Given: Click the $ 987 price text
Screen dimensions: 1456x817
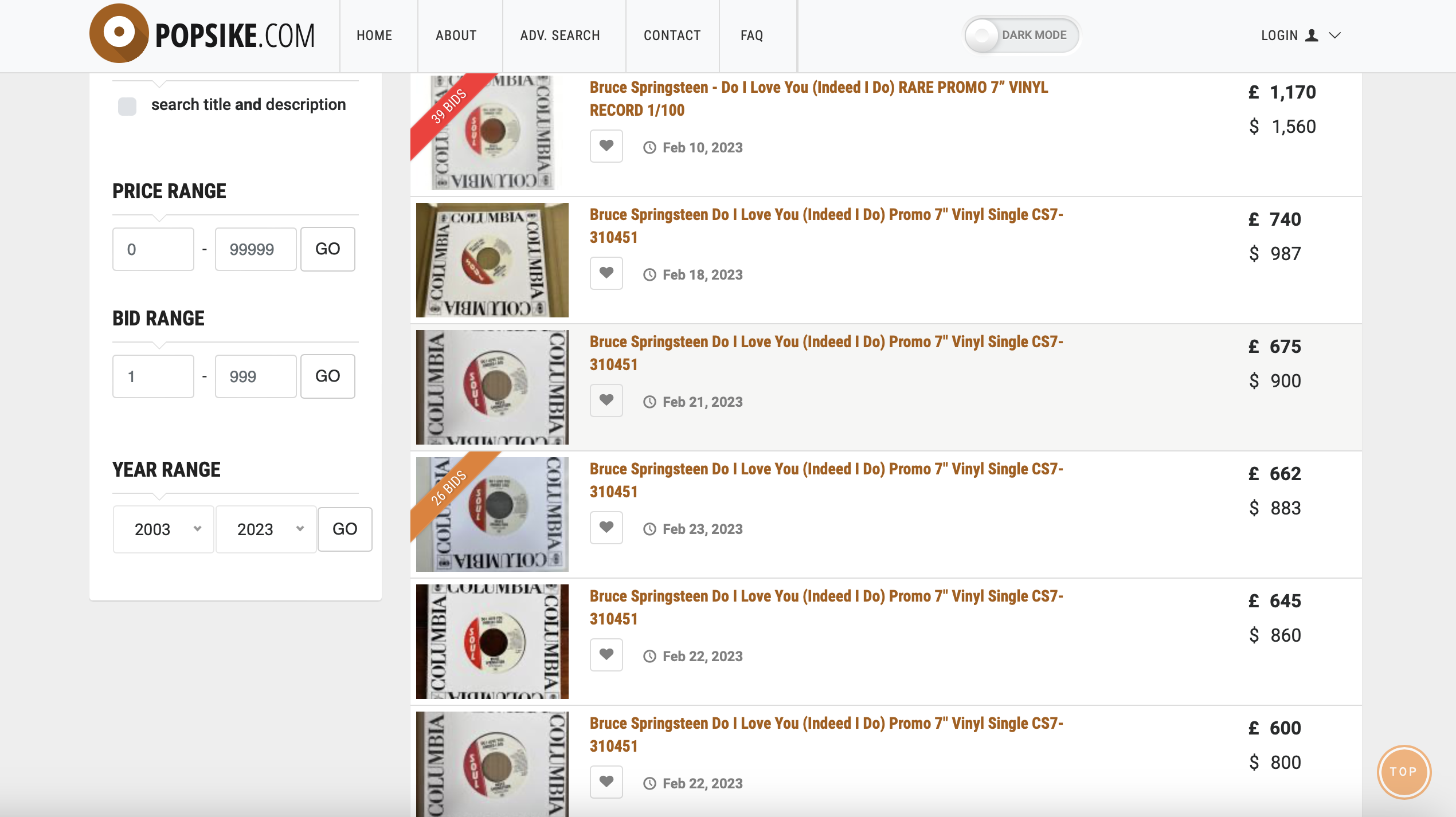Looking at the screenshot, I should [1275, 254].
